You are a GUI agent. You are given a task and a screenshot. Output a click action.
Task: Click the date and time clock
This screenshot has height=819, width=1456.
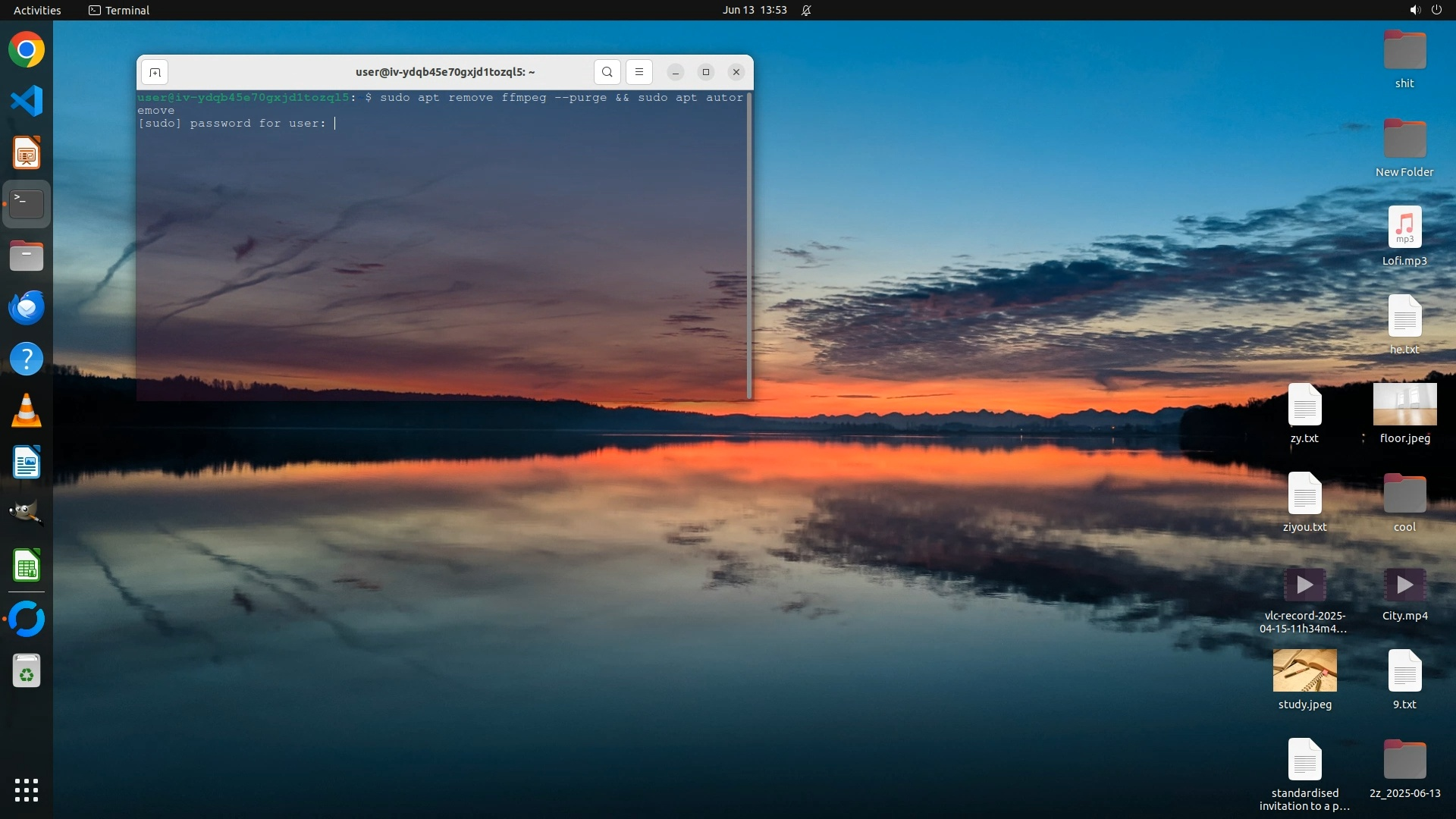click(754, 10)
